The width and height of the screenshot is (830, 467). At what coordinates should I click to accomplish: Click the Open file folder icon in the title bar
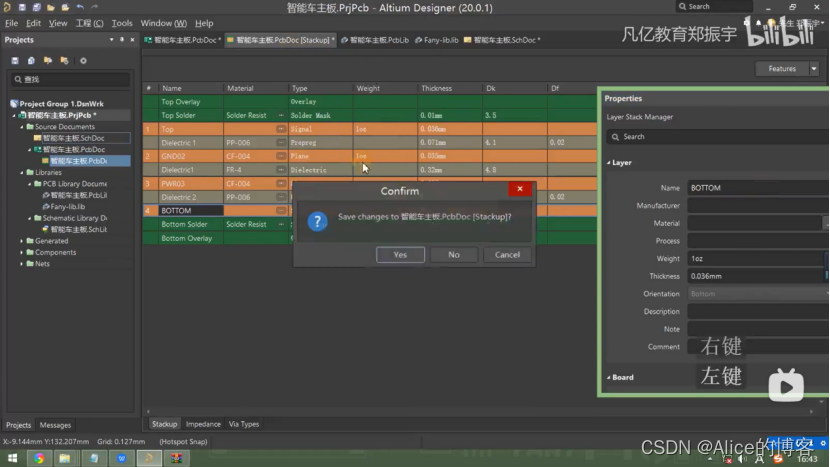pyautogui.click(x=51, y=7)
